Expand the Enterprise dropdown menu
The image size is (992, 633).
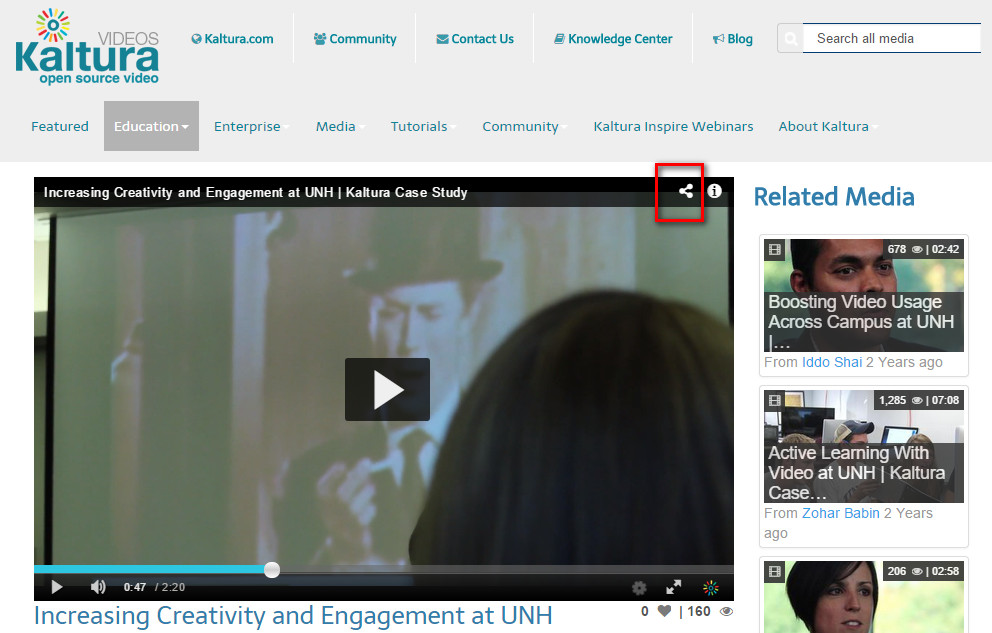(251, 126)
